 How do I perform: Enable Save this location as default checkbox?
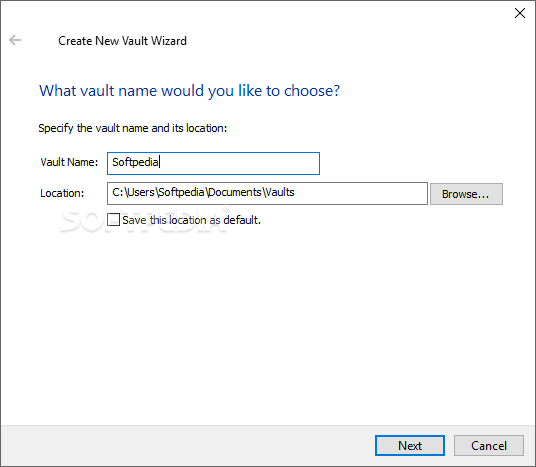(113, 220)
